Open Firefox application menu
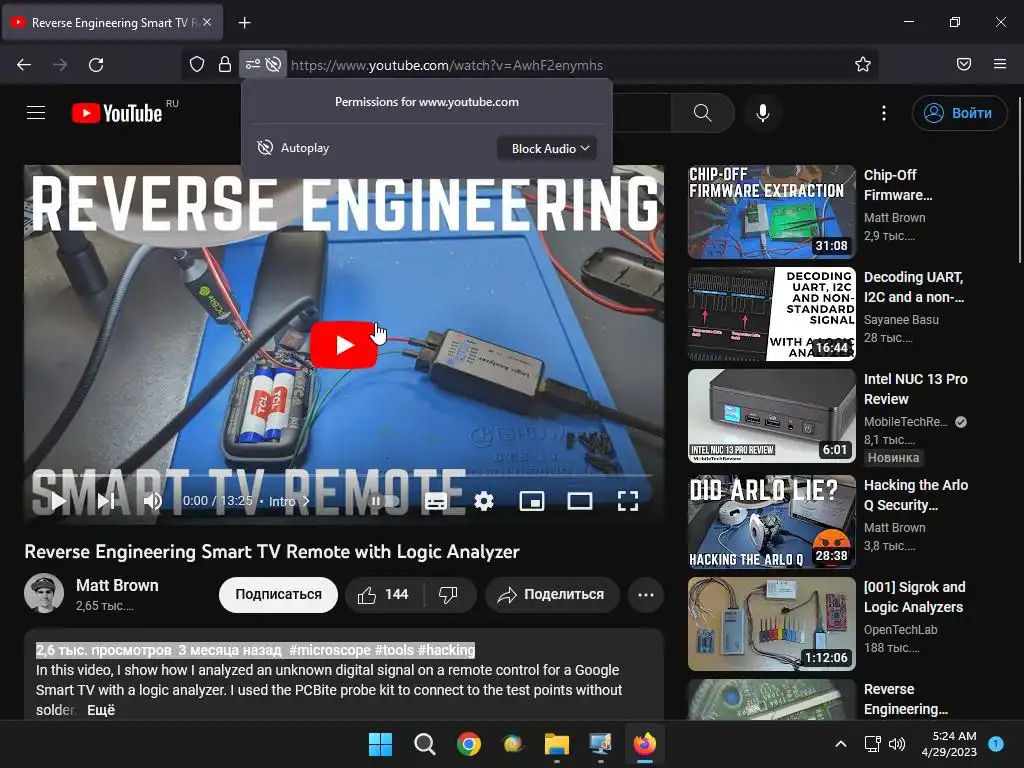Viewport: 1024px width, 768px height. (1000, 65)
